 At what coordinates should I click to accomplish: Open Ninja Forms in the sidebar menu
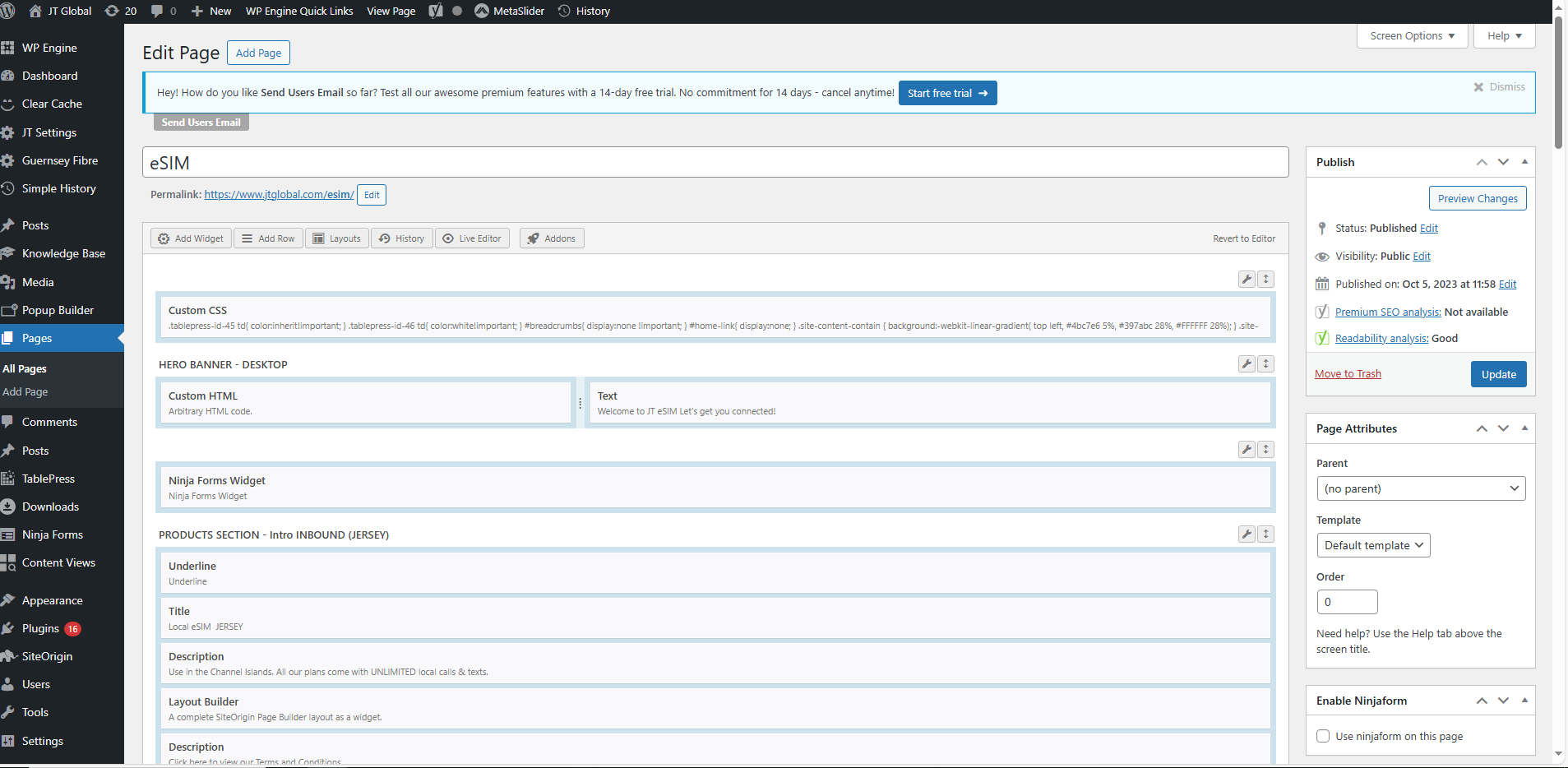[53, 534]
